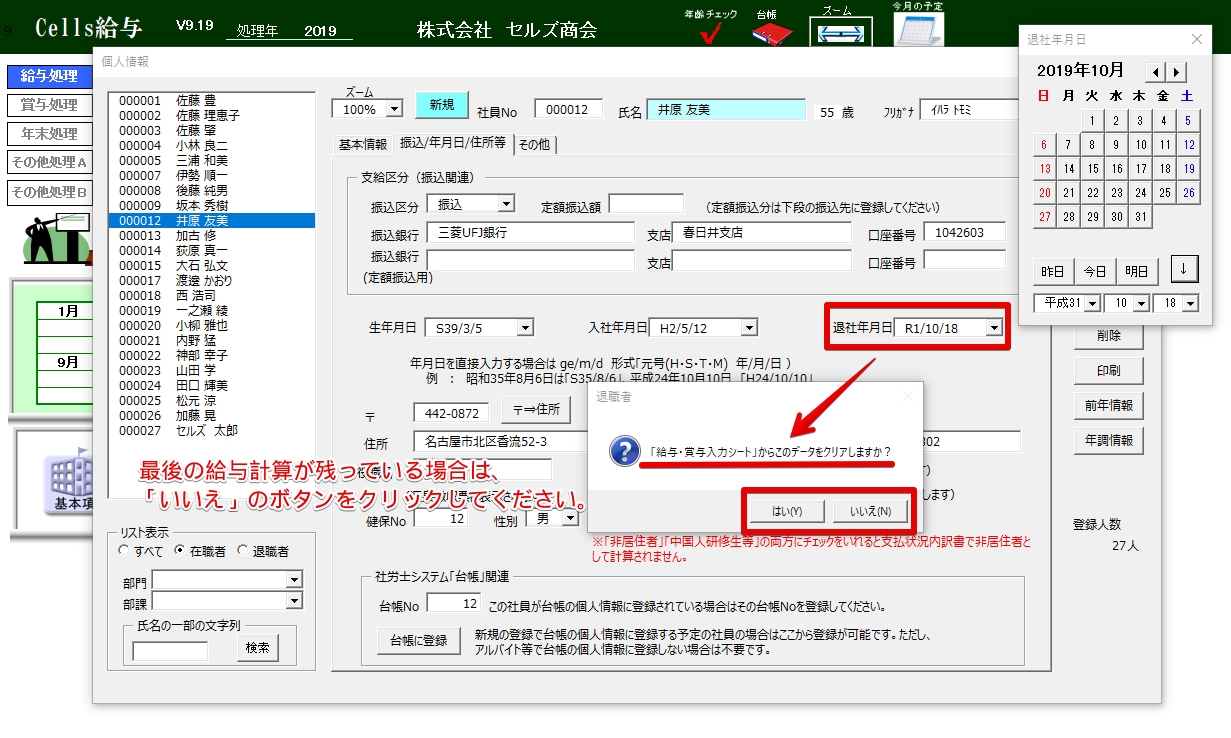Click the down arrow button in calendar
The width and height of the screenshot is (1231, 738).
pos(1184,269)
